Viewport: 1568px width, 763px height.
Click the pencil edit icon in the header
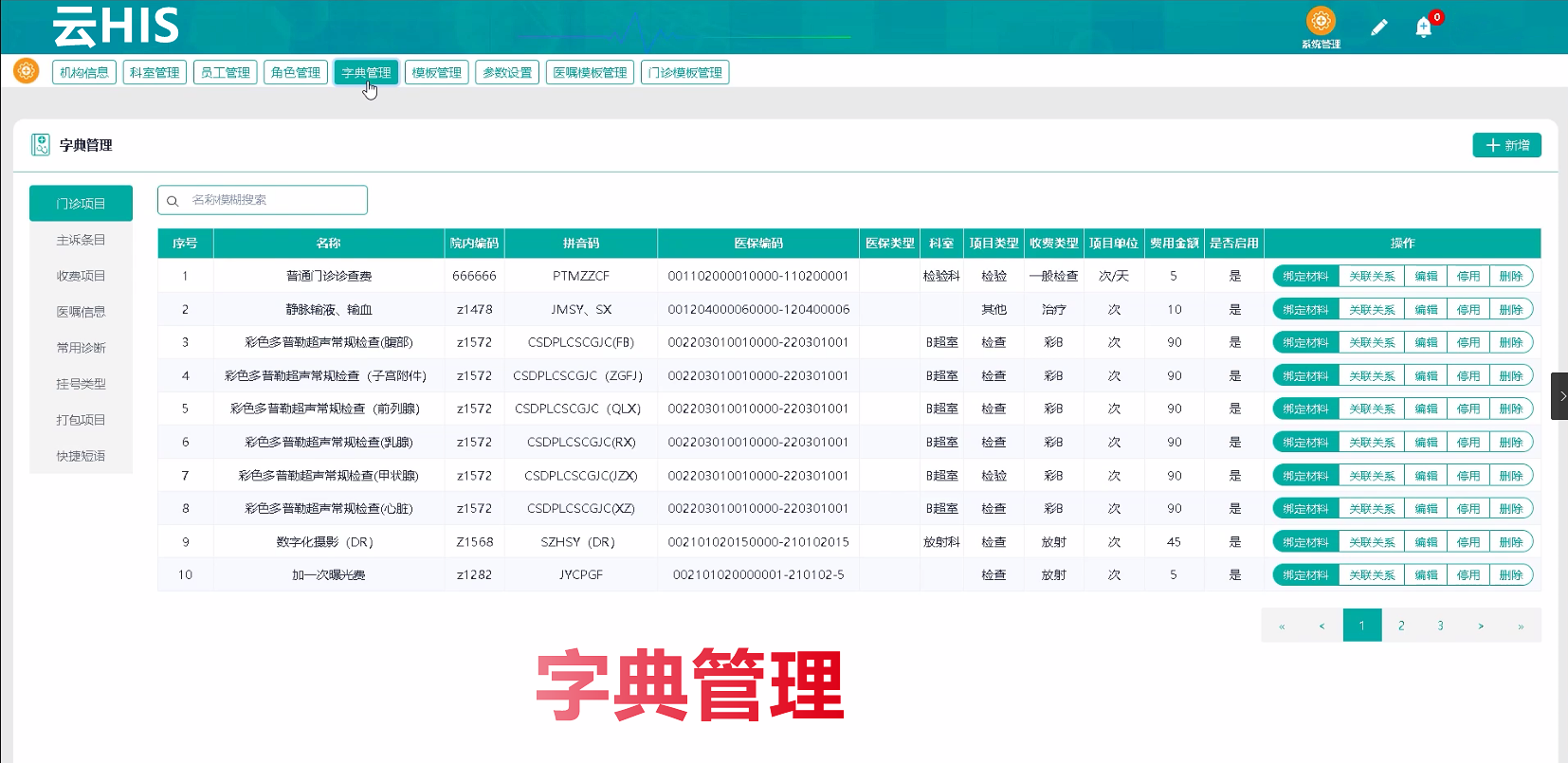click(1379, 27)
